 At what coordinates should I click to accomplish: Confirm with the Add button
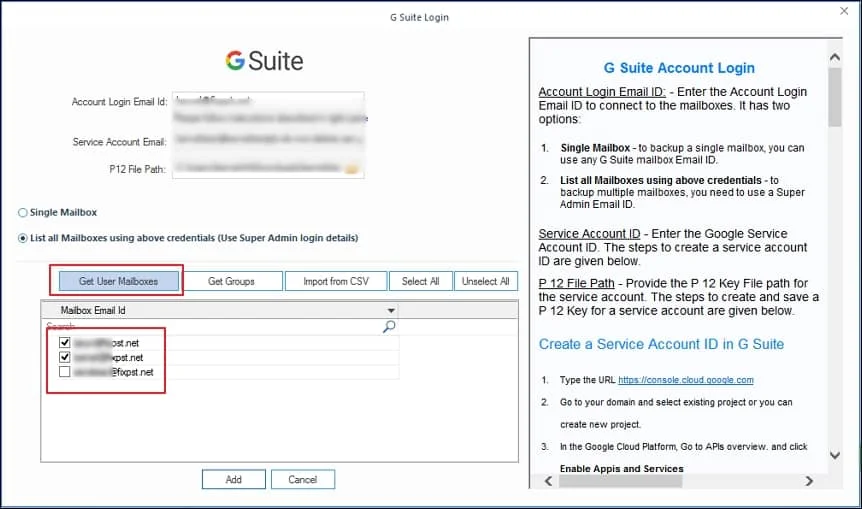234,479
